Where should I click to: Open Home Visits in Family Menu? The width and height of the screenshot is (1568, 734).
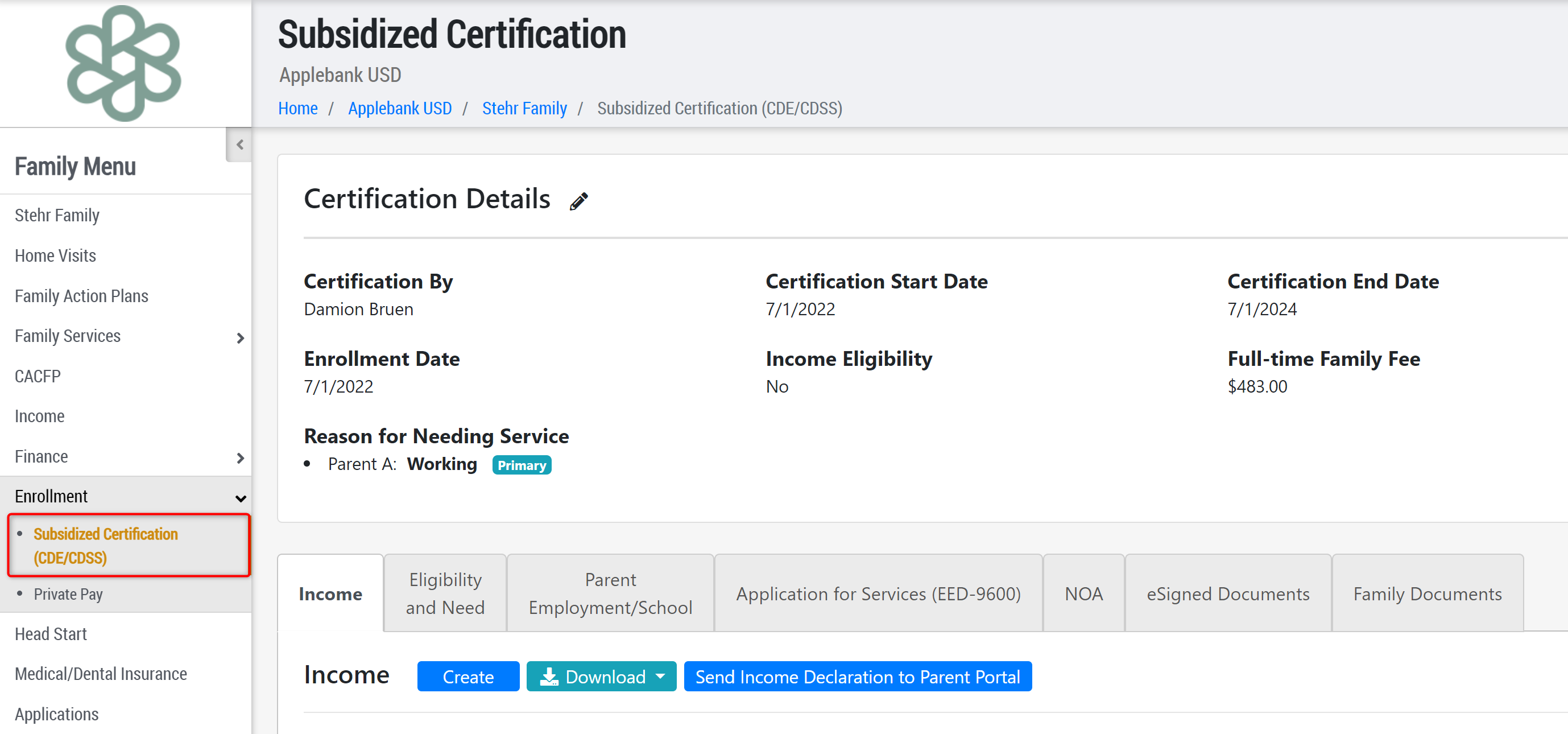point(55,256)
